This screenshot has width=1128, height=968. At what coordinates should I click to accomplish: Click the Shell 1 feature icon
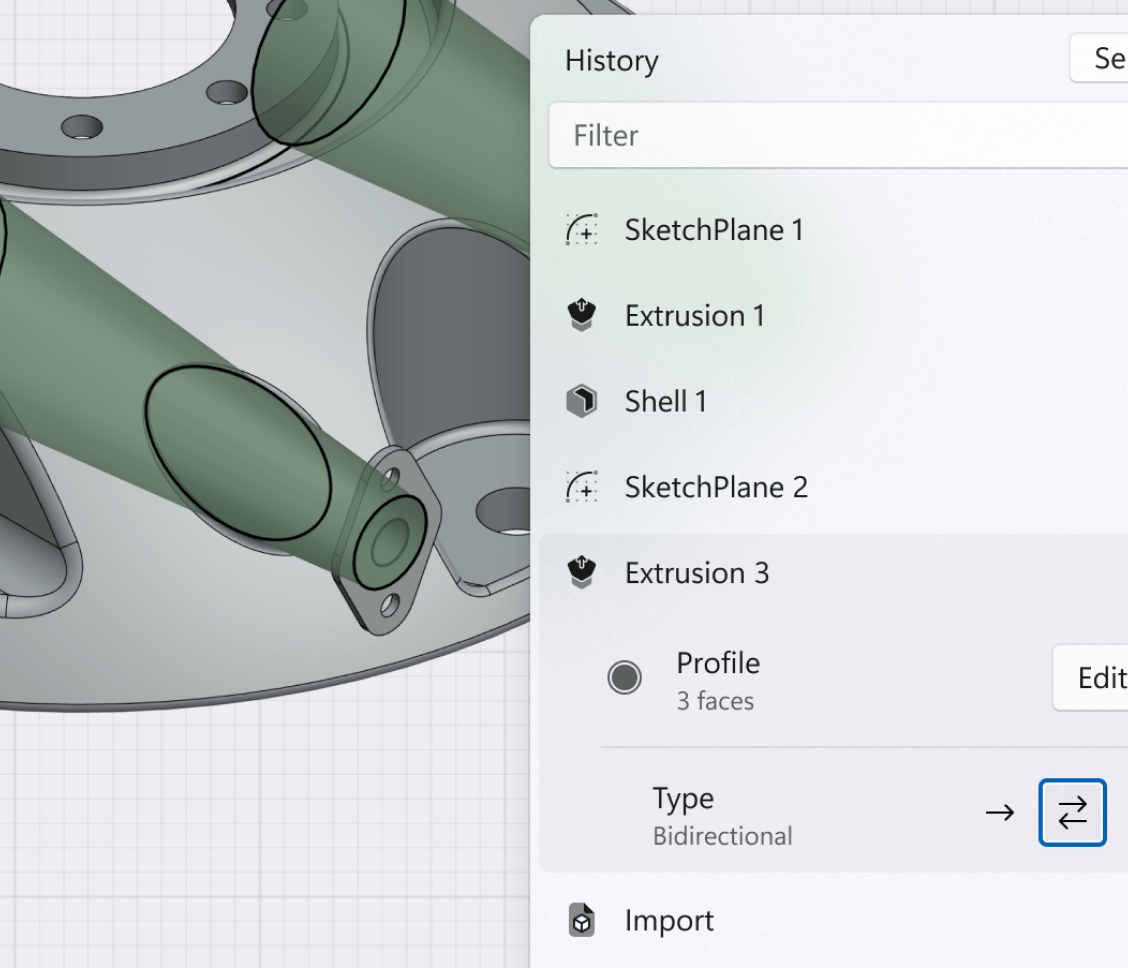581,401
